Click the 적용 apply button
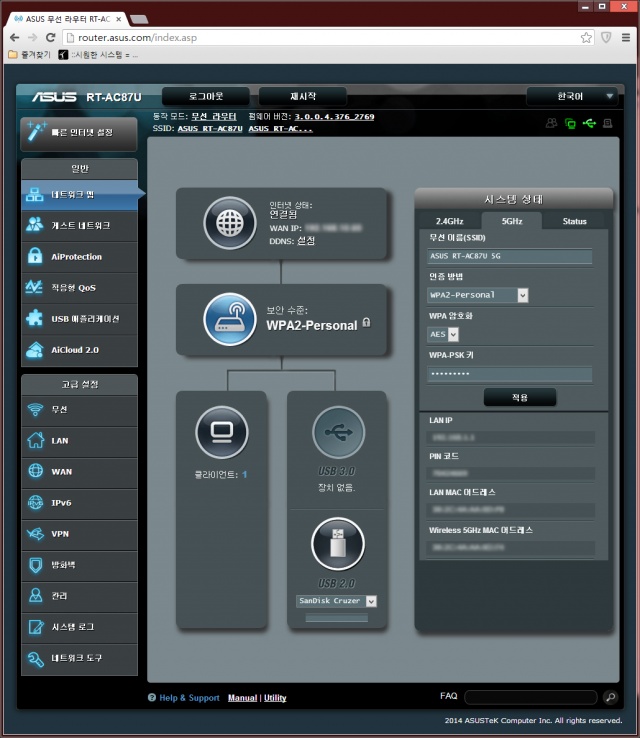The image size is (640, 738). click(x=520, y=398)
